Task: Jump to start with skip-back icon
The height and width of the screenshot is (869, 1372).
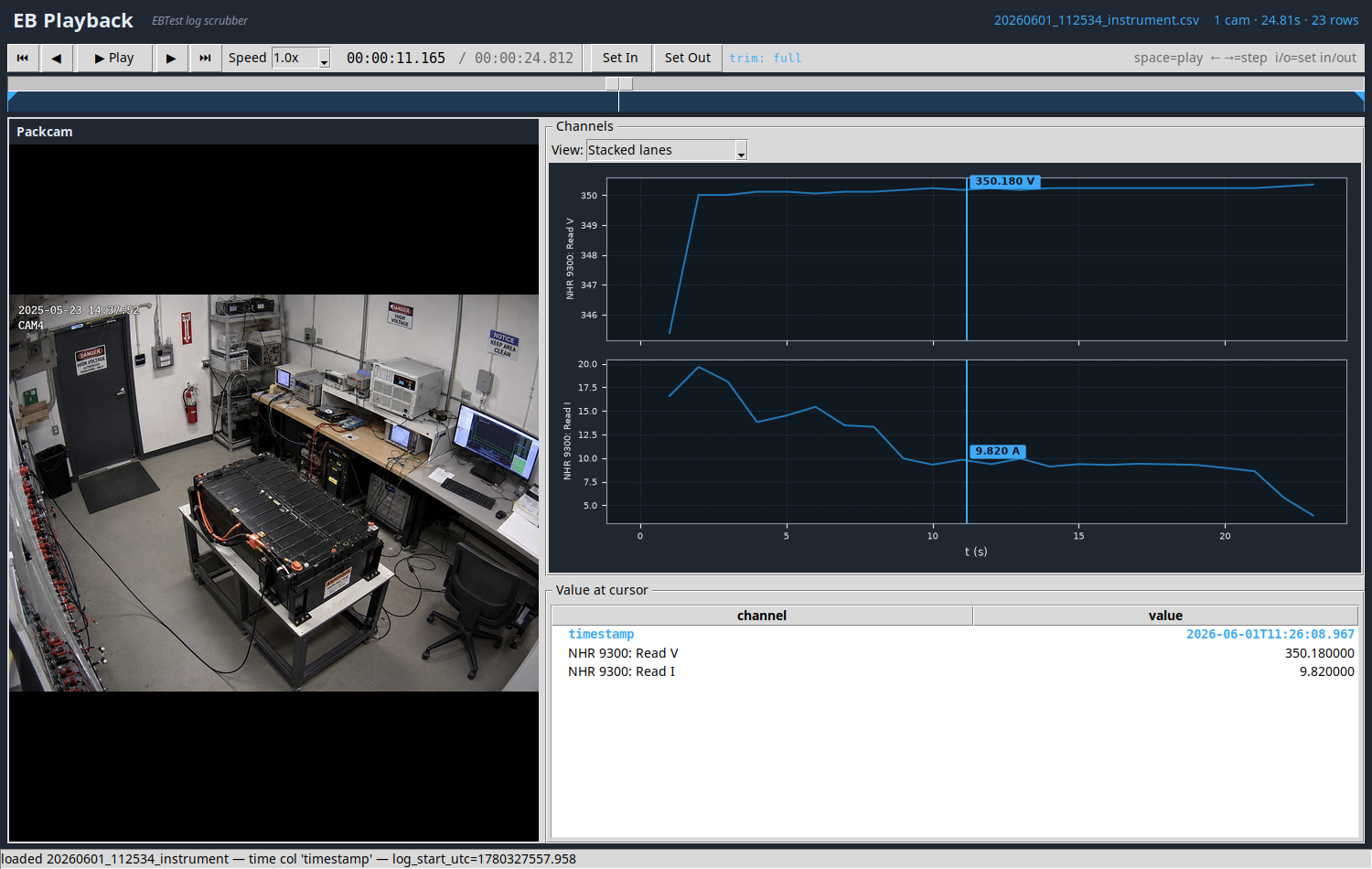Action: [23, 58]
